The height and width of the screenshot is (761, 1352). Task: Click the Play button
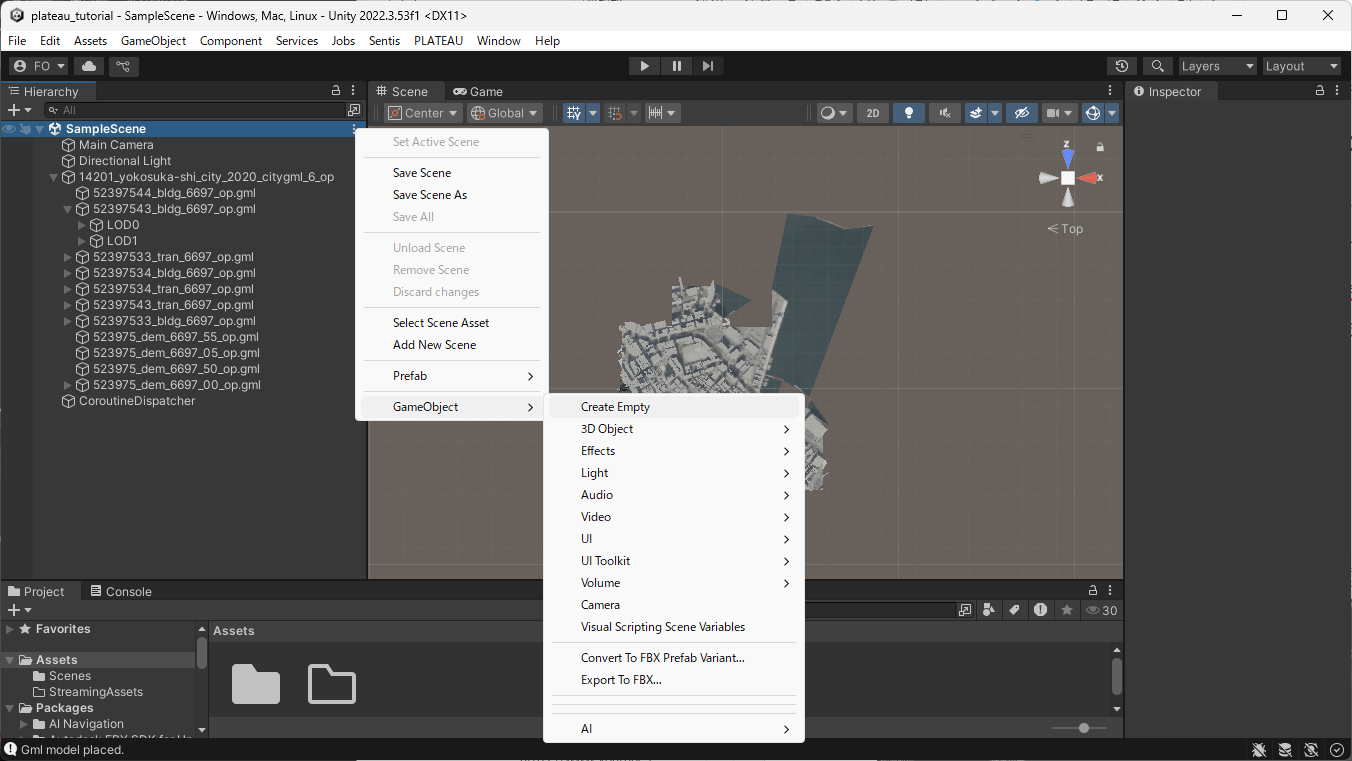[x=644, y=66]
